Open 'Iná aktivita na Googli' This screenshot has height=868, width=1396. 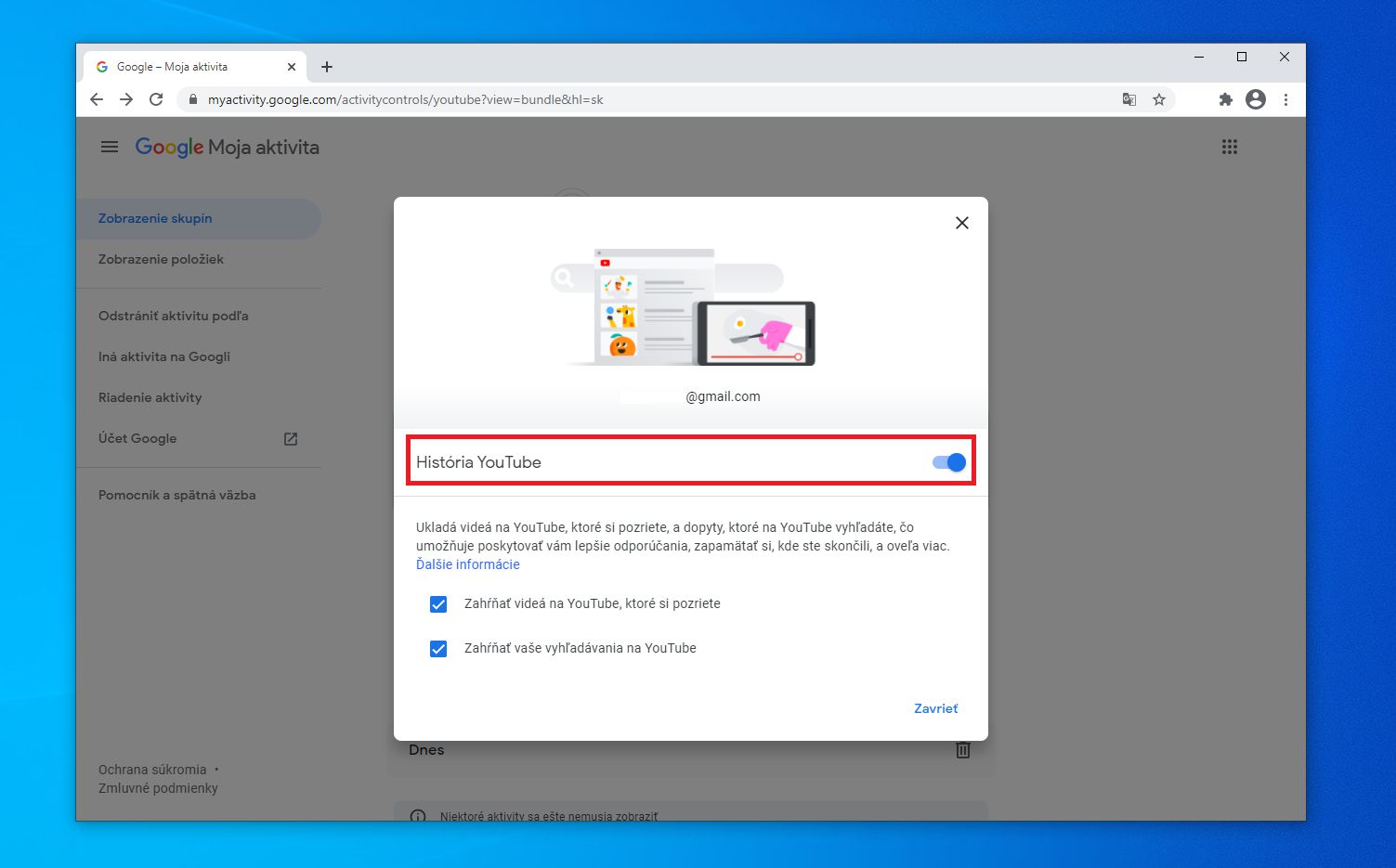click(x=198, y=356)
